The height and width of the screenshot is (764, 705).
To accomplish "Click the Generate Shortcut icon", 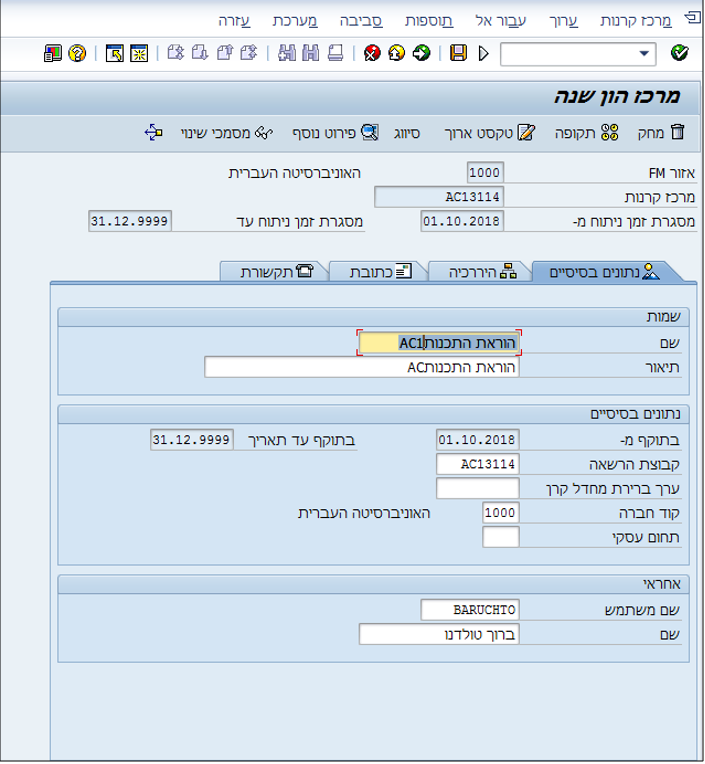I will pyautogui.click(x=114, y=53).
